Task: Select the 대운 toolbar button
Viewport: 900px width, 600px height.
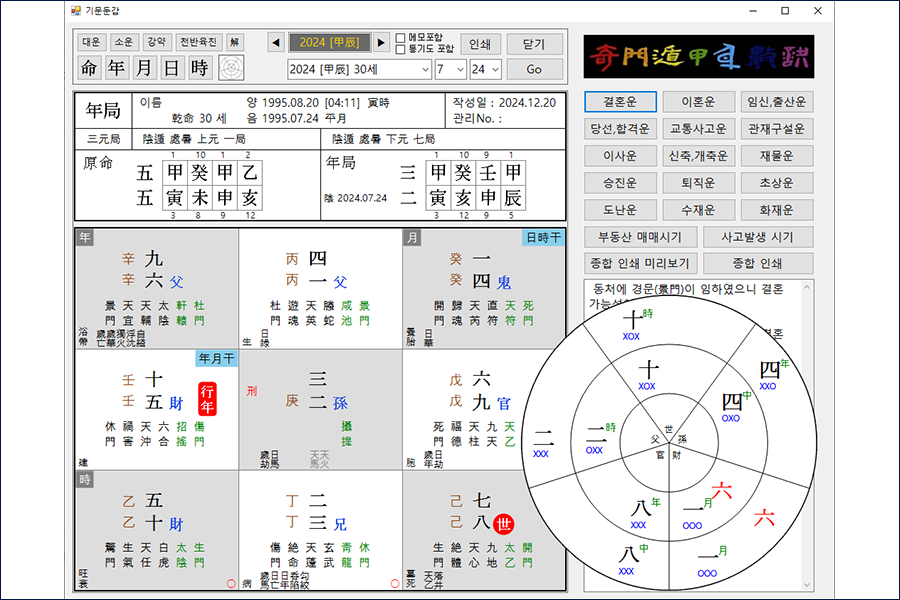Action: pyautogui.click(x=91, y=42)
